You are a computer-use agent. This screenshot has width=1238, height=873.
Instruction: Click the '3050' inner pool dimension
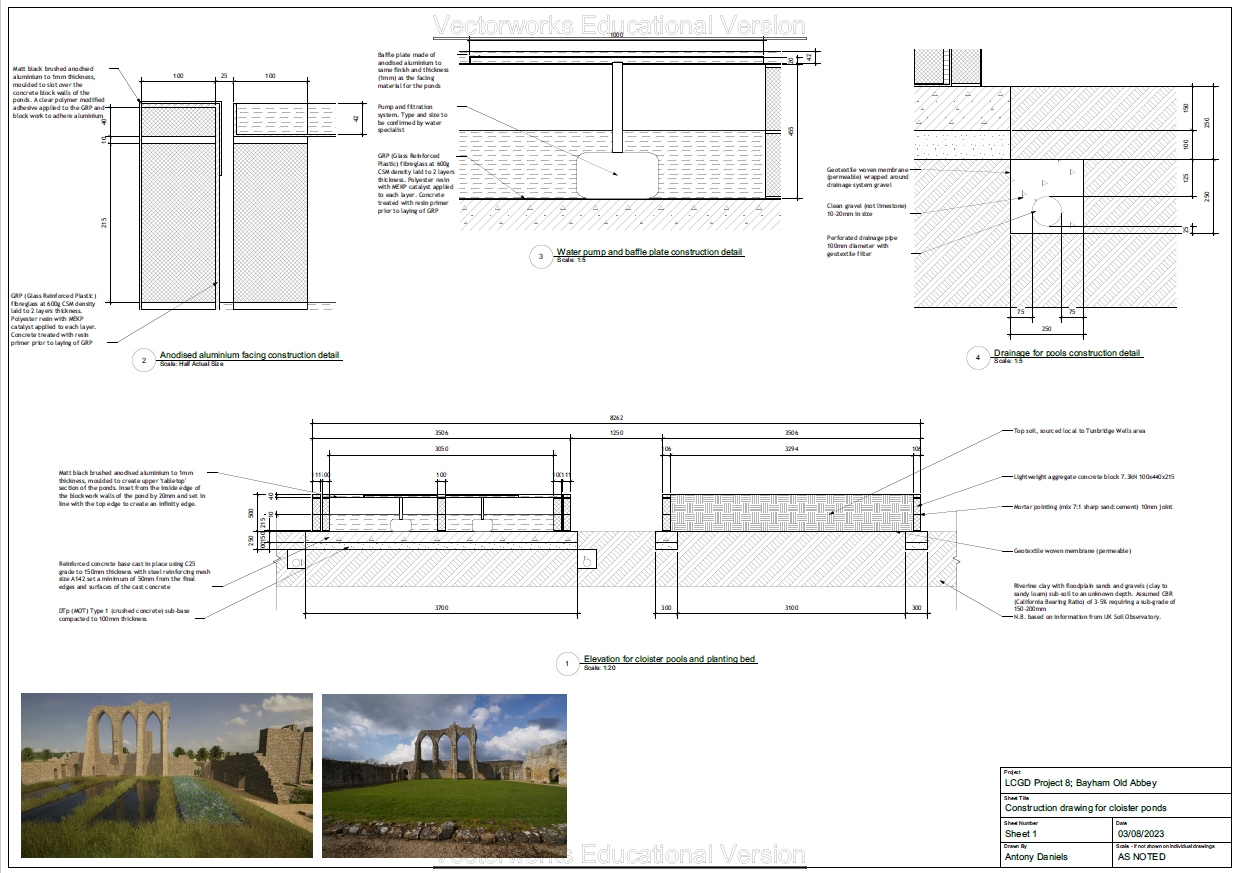(x=440, y=450)
